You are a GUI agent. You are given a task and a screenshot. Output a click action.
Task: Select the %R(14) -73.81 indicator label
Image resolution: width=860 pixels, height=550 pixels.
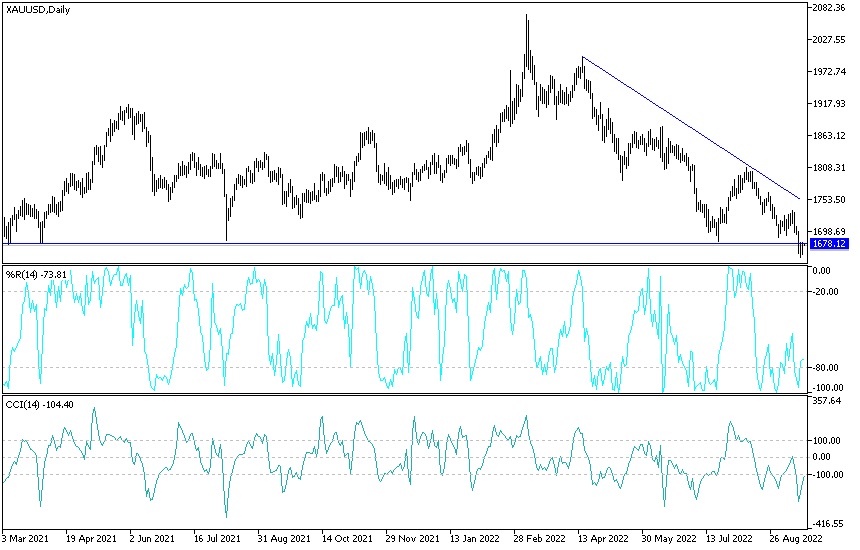coord(36,275)
